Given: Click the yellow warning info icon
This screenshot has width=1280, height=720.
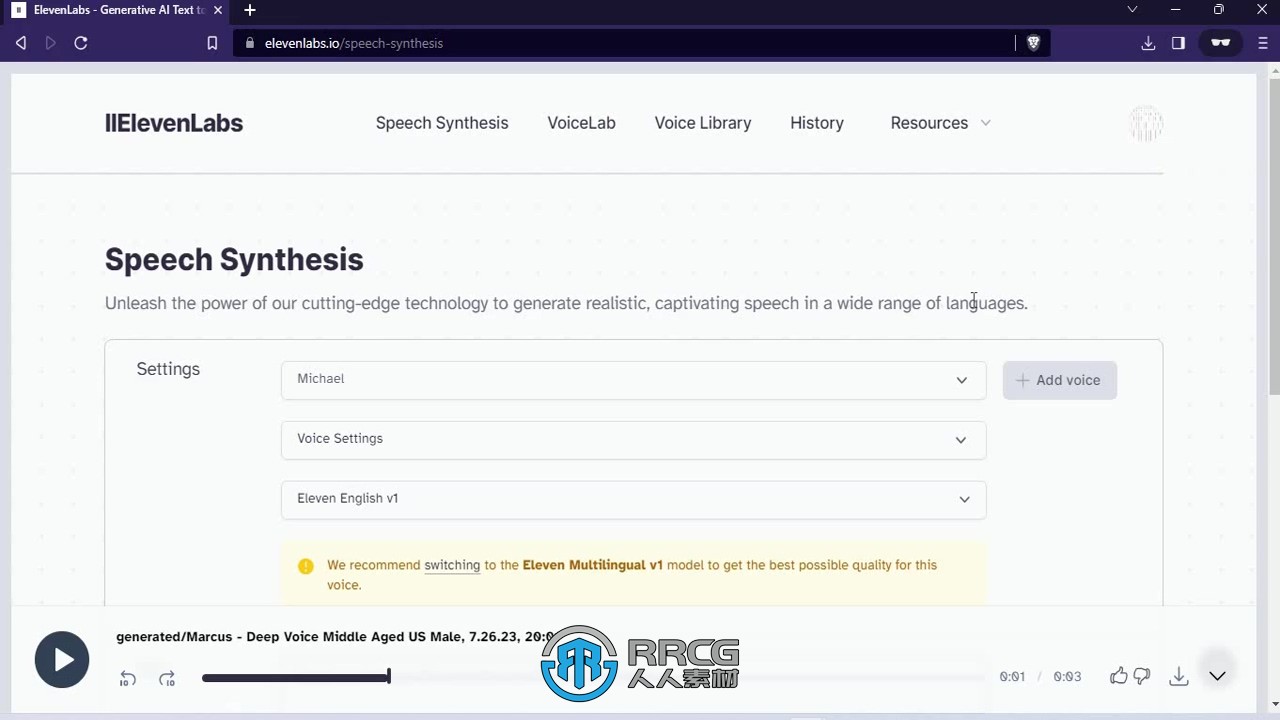Looking at the screenshot, I should coord(306,566).
